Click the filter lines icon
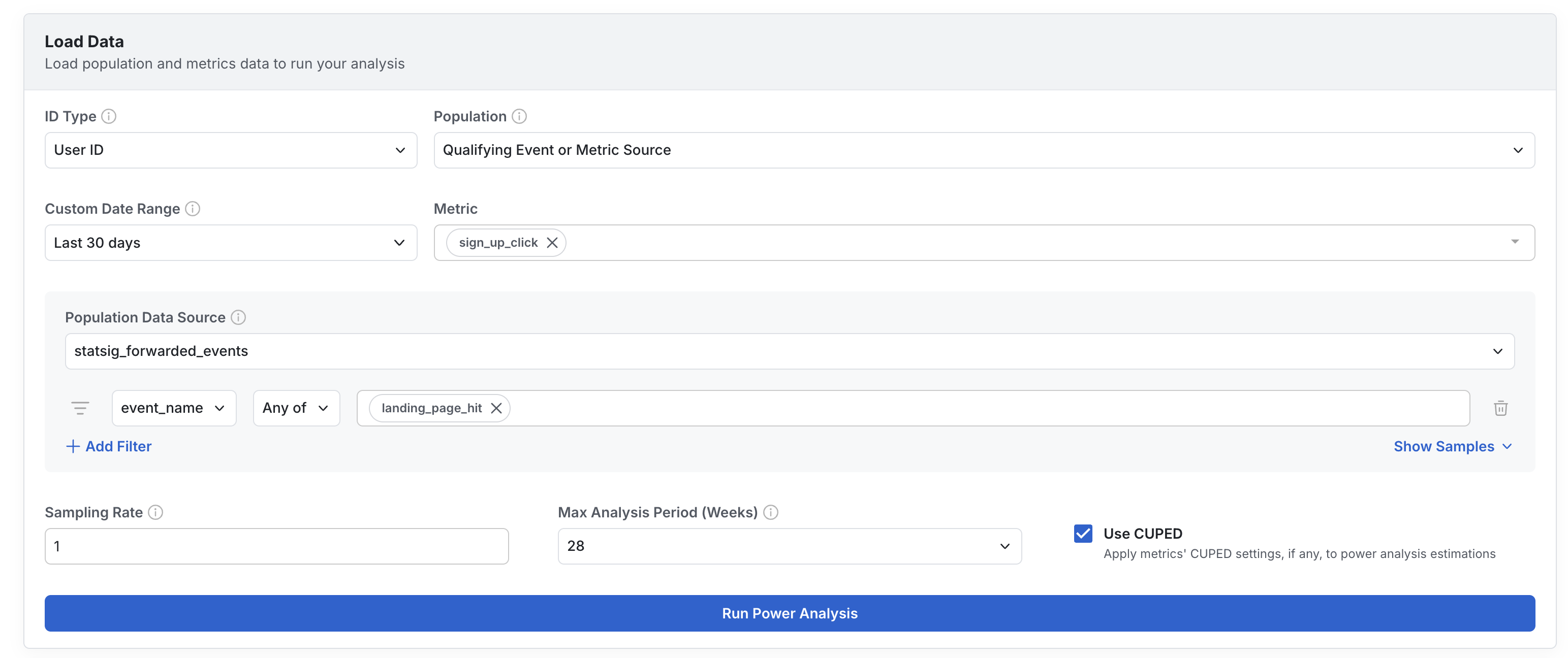1568x658 pixels. pyautogui.click(x=80, y=408)
